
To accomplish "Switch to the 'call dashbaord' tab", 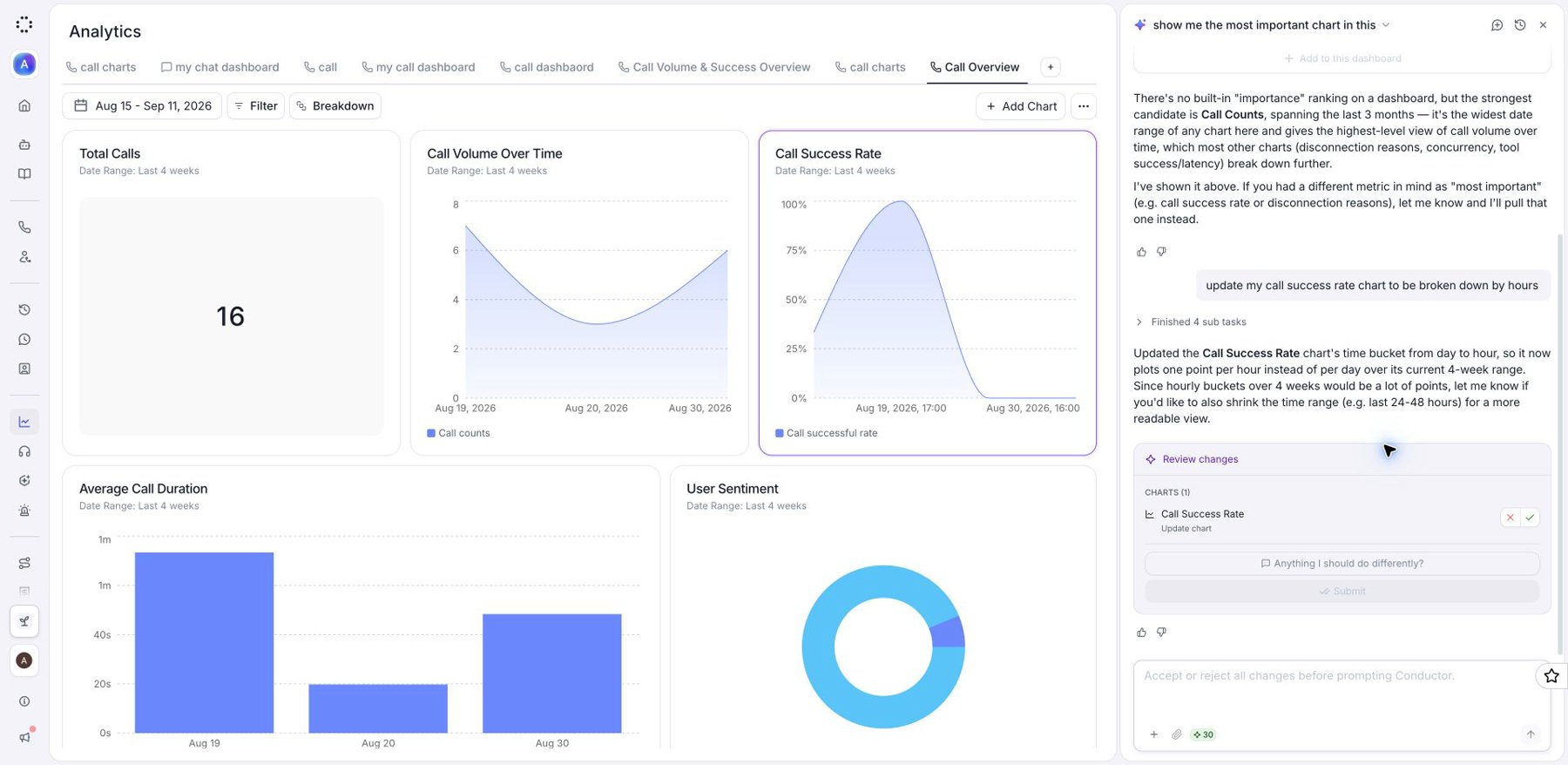I will 546,67.
